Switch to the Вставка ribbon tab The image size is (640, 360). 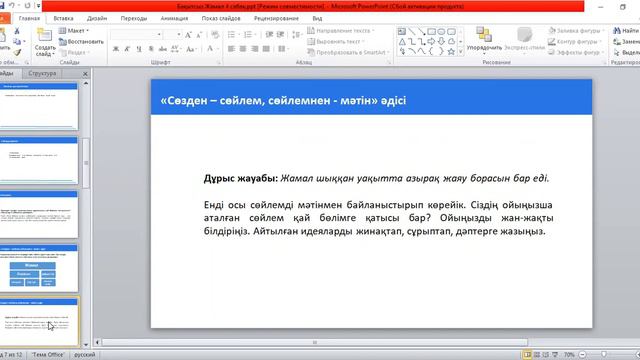tap(63, 18)
